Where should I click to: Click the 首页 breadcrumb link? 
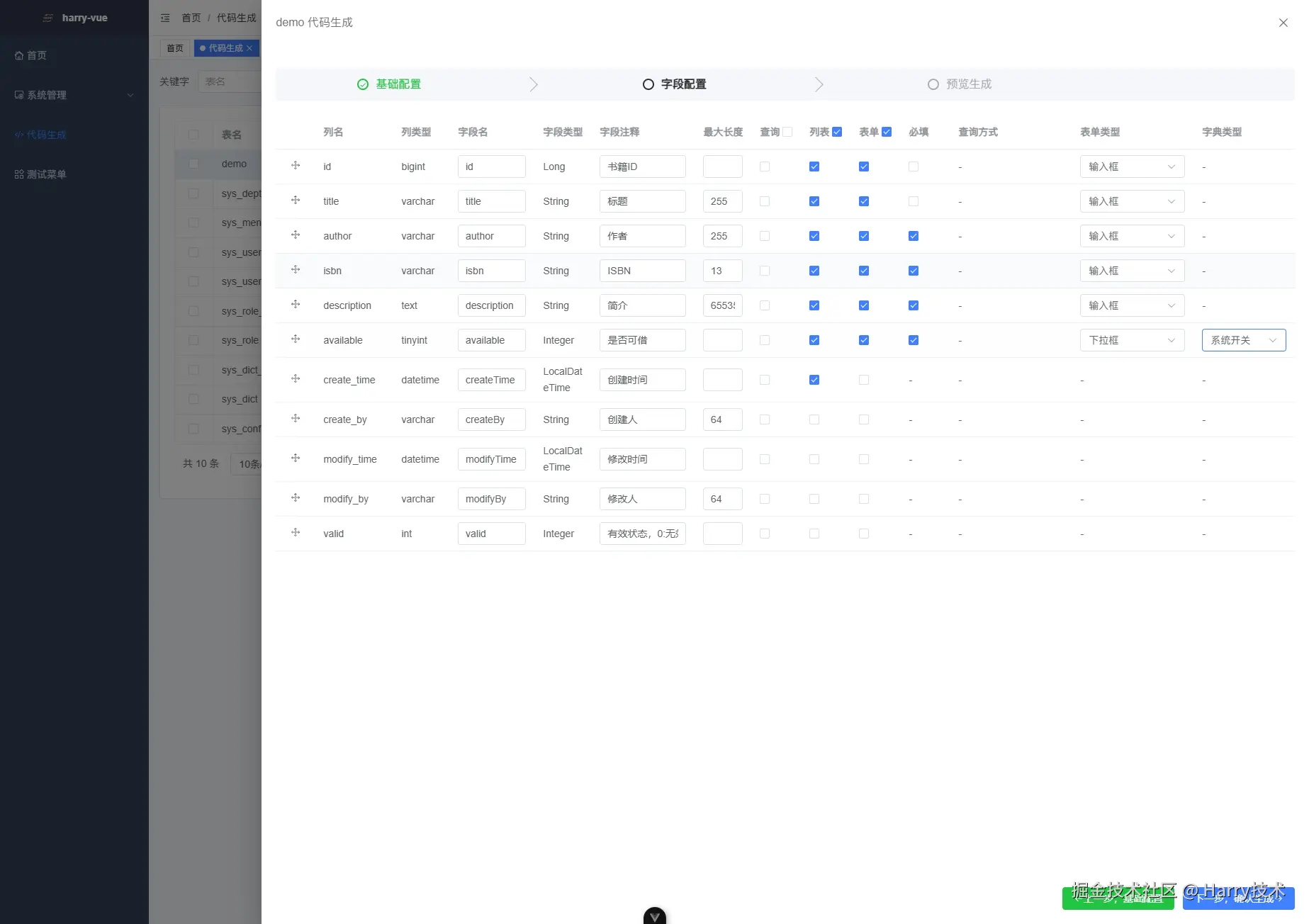click(x=191, y=18)
